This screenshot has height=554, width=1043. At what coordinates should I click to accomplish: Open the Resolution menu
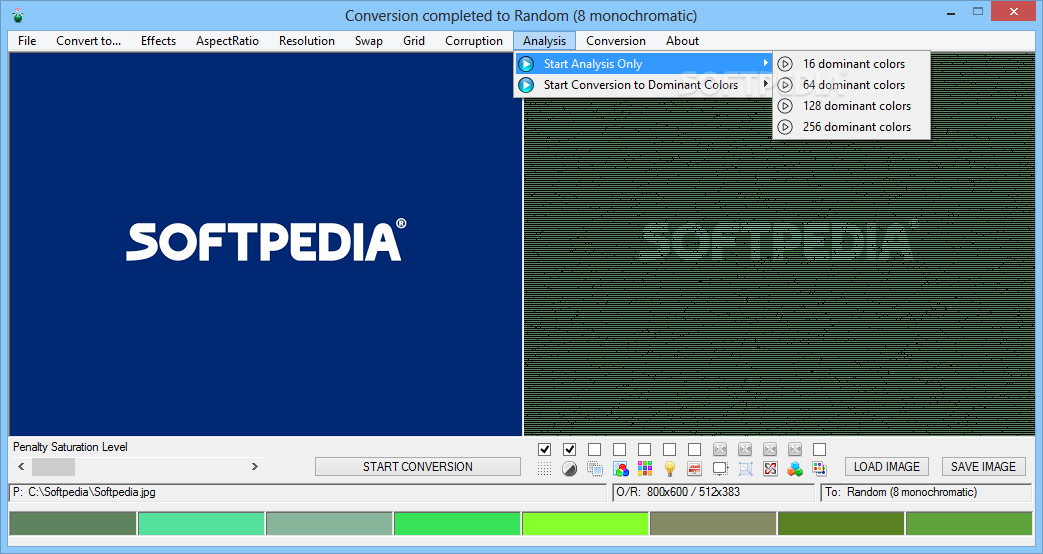pyautogui.click(x=307, y=41)
